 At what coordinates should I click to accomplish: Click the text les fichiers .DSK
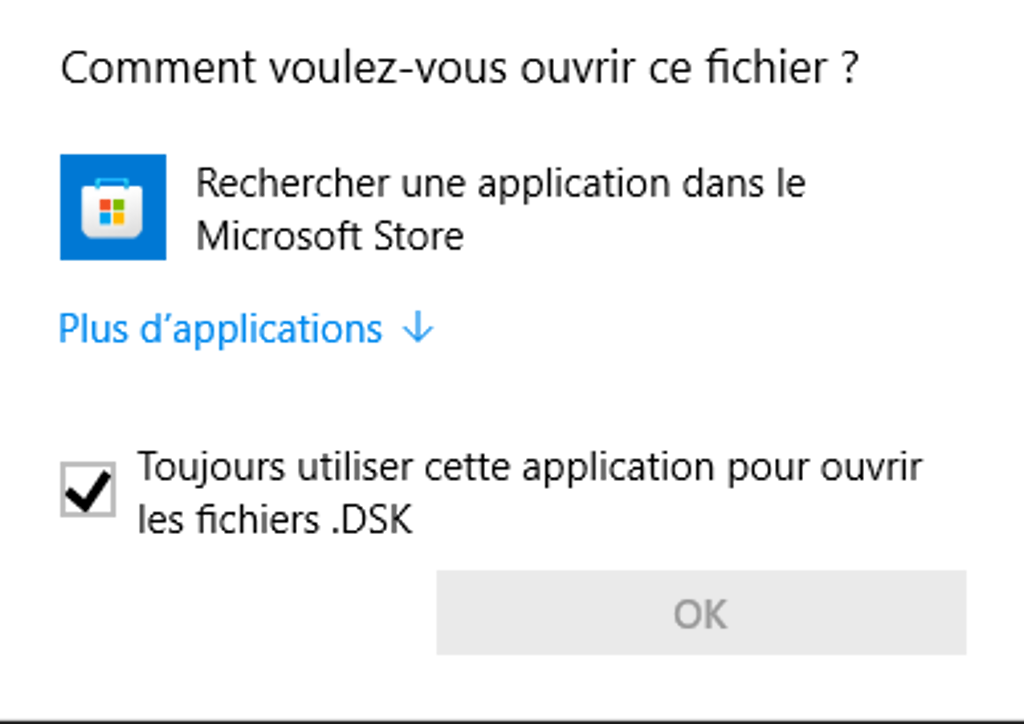pos(275,520)
